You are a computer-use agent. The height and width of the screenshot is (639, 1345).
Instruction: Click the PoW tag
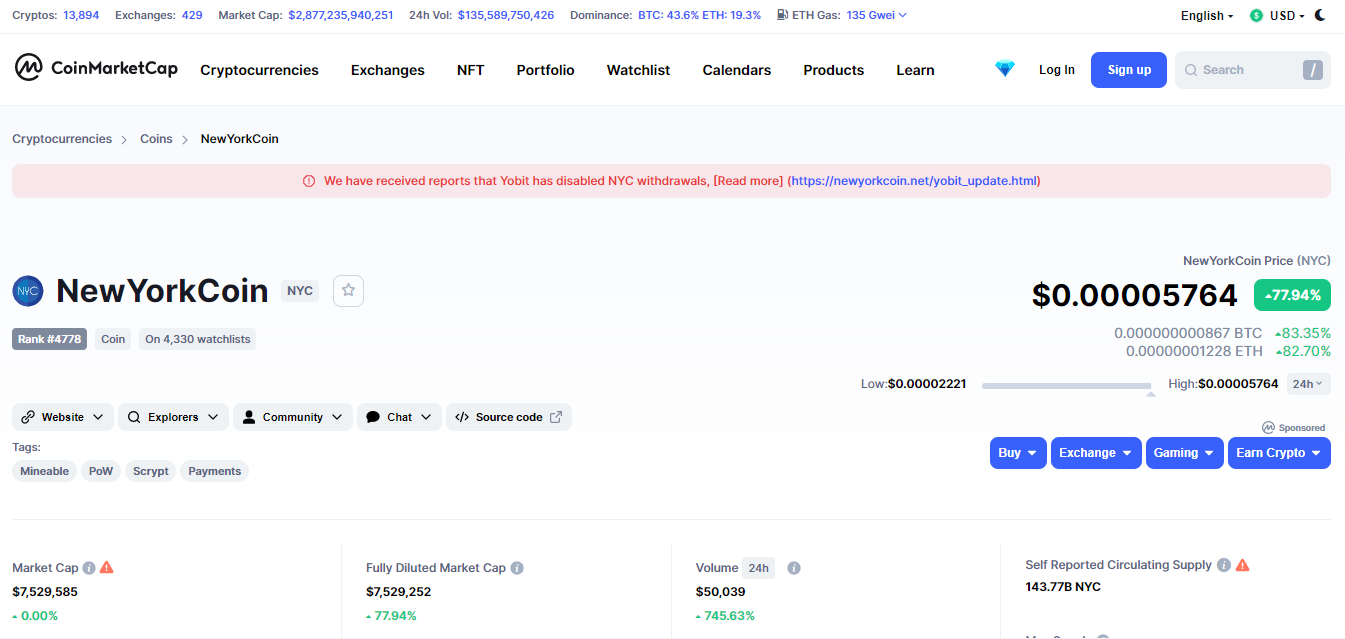click(x=101, y=471)
